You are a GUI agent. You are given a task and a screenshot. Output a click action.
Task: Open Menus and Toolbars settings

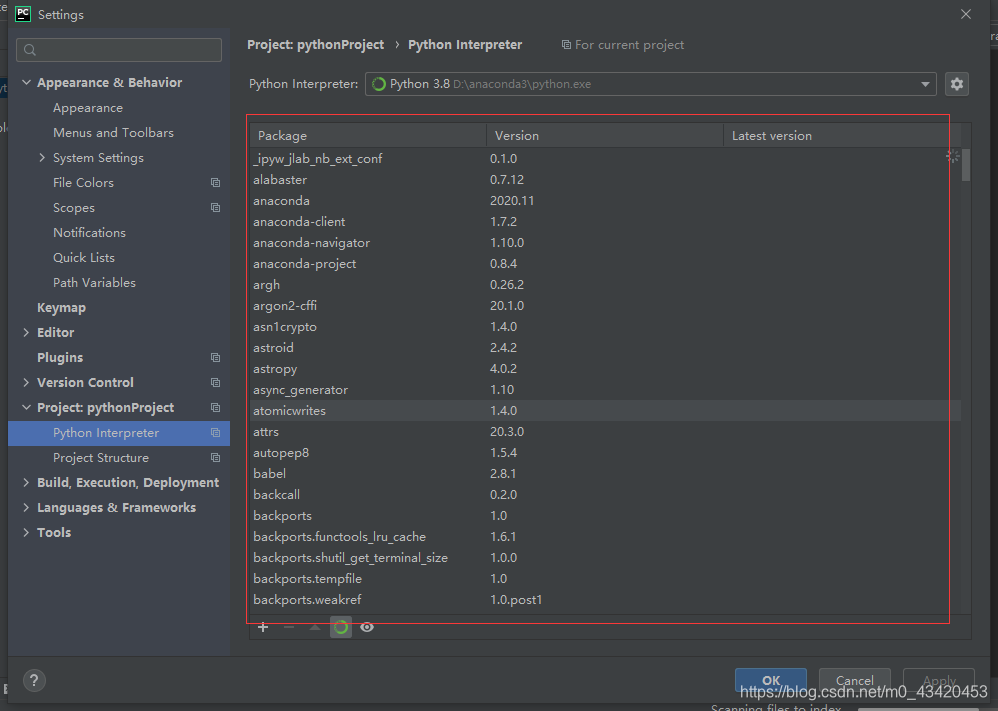pyautogui.click(x=113, y=132)
